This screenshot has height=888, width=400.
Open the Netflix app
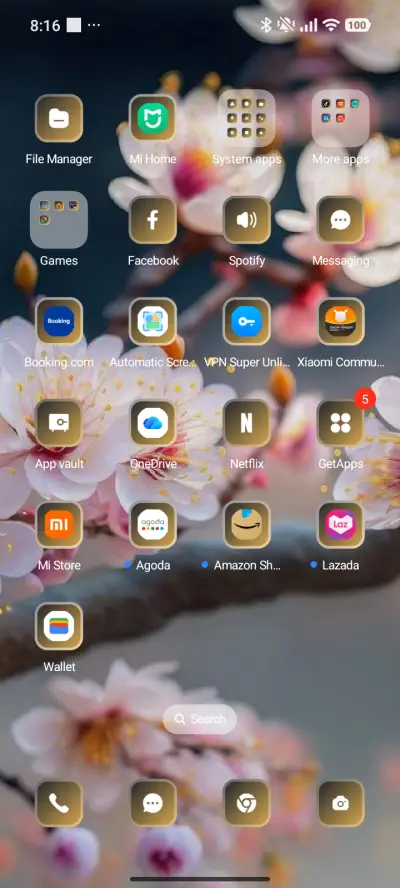(246, 423)
